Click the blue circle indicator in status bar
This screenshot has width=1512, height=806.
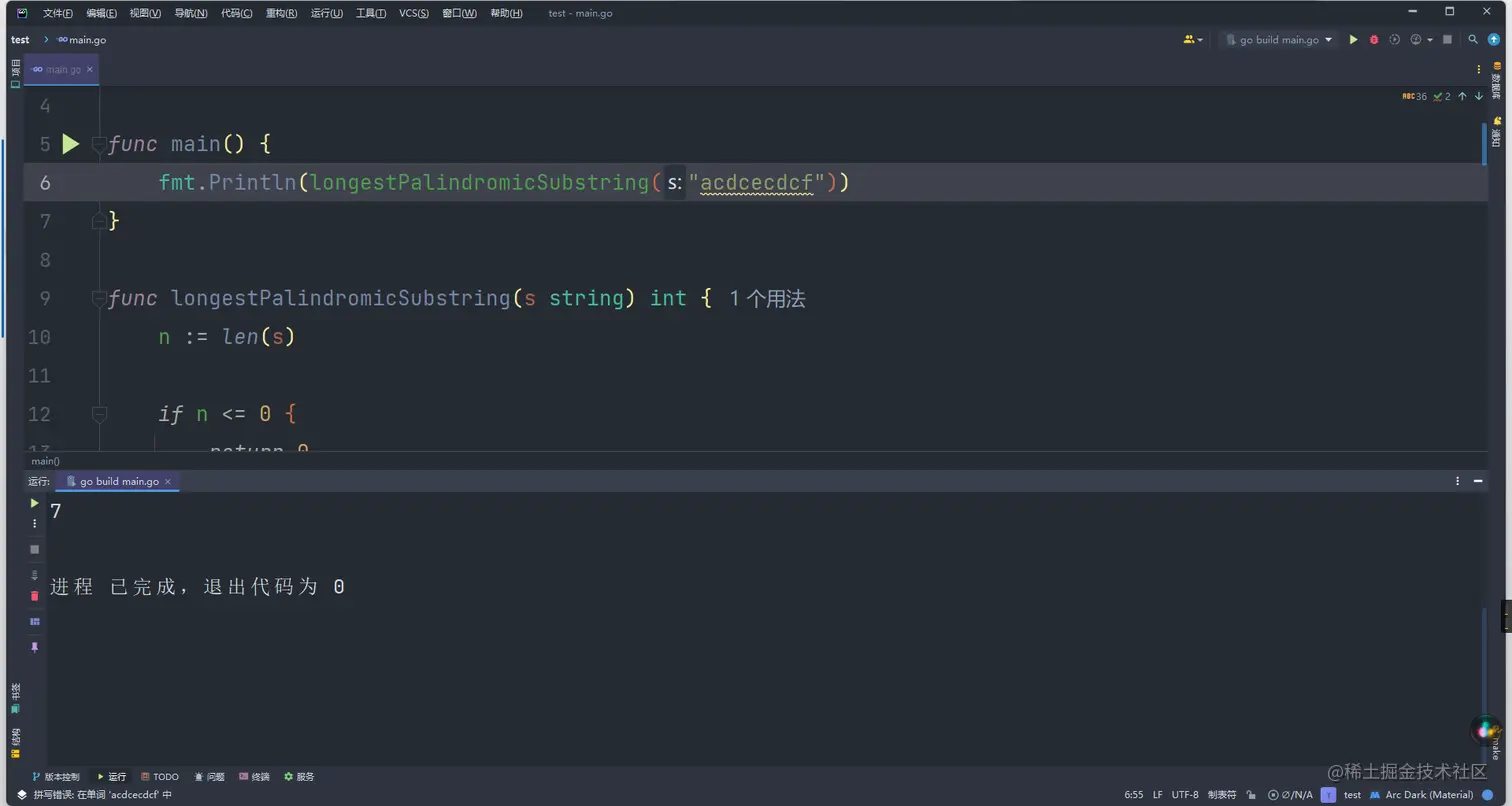[1487, 795]
